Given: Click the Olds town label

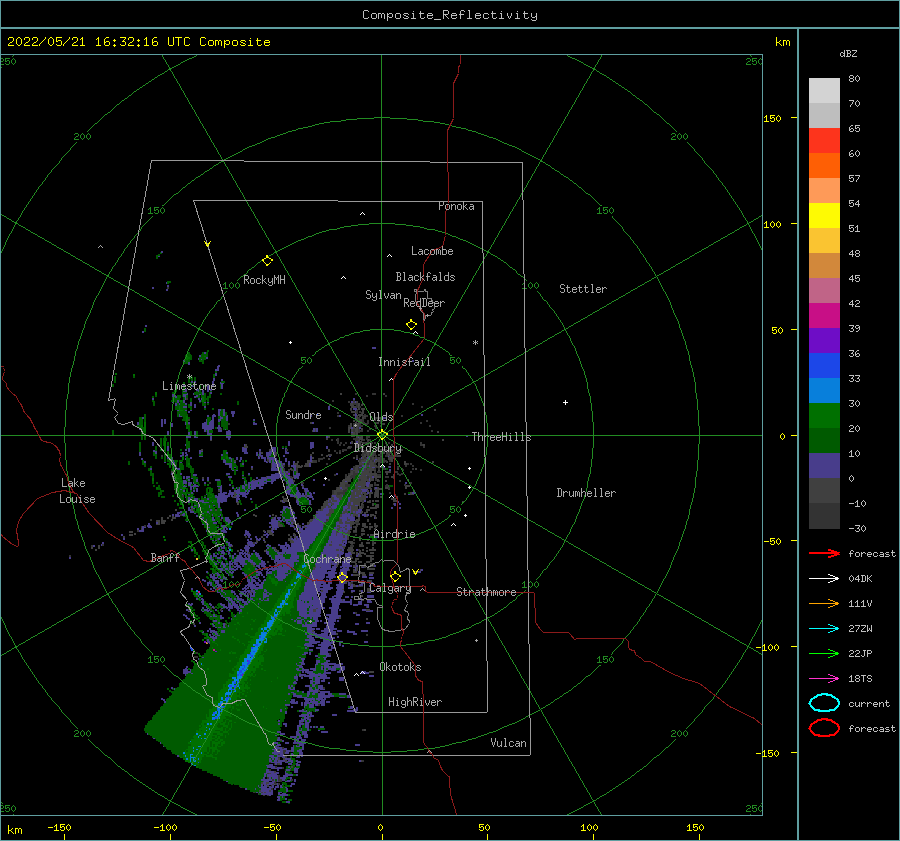Looking at the screenshot, I should pos(381,417).
